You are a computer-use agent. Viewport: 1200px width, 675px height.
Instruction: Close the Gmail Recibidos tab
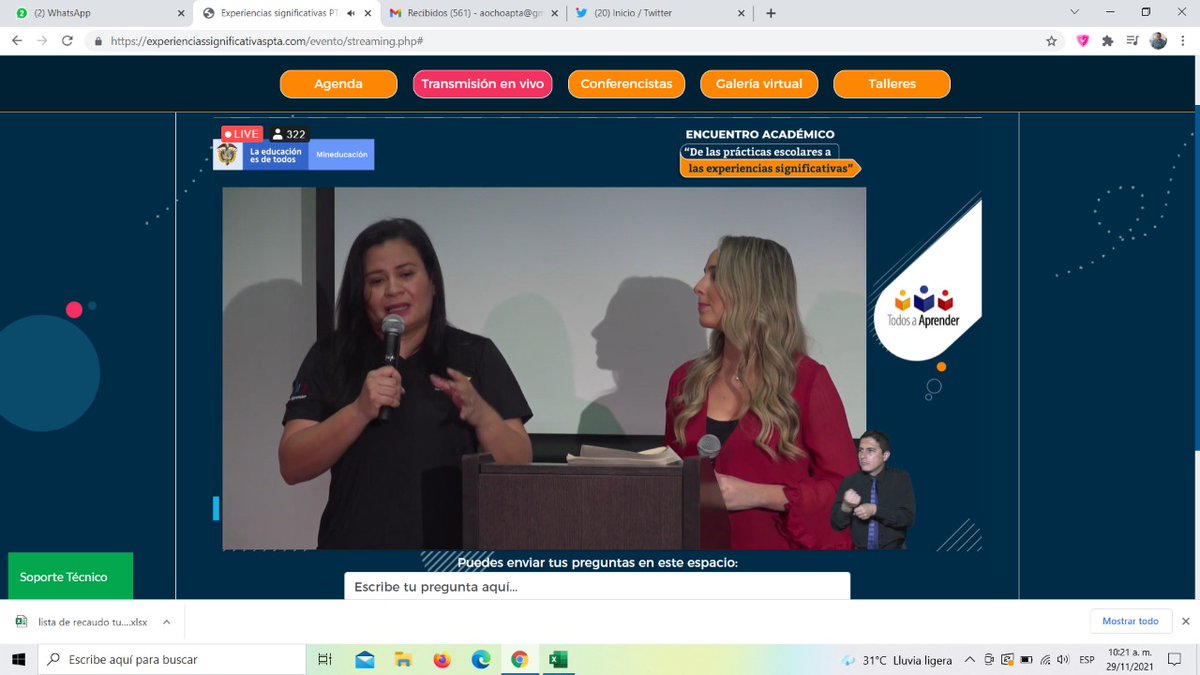point(553,13)
